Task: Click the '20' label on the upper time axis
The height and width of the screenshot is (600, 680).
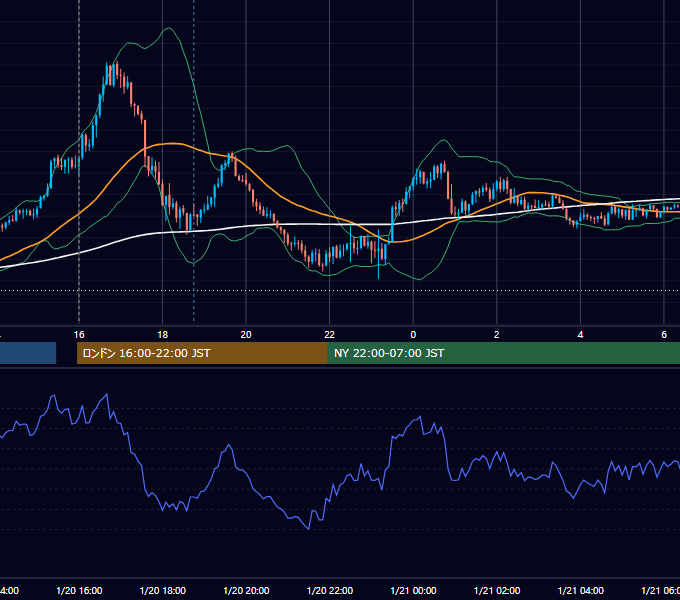Action: coord(246,335)
